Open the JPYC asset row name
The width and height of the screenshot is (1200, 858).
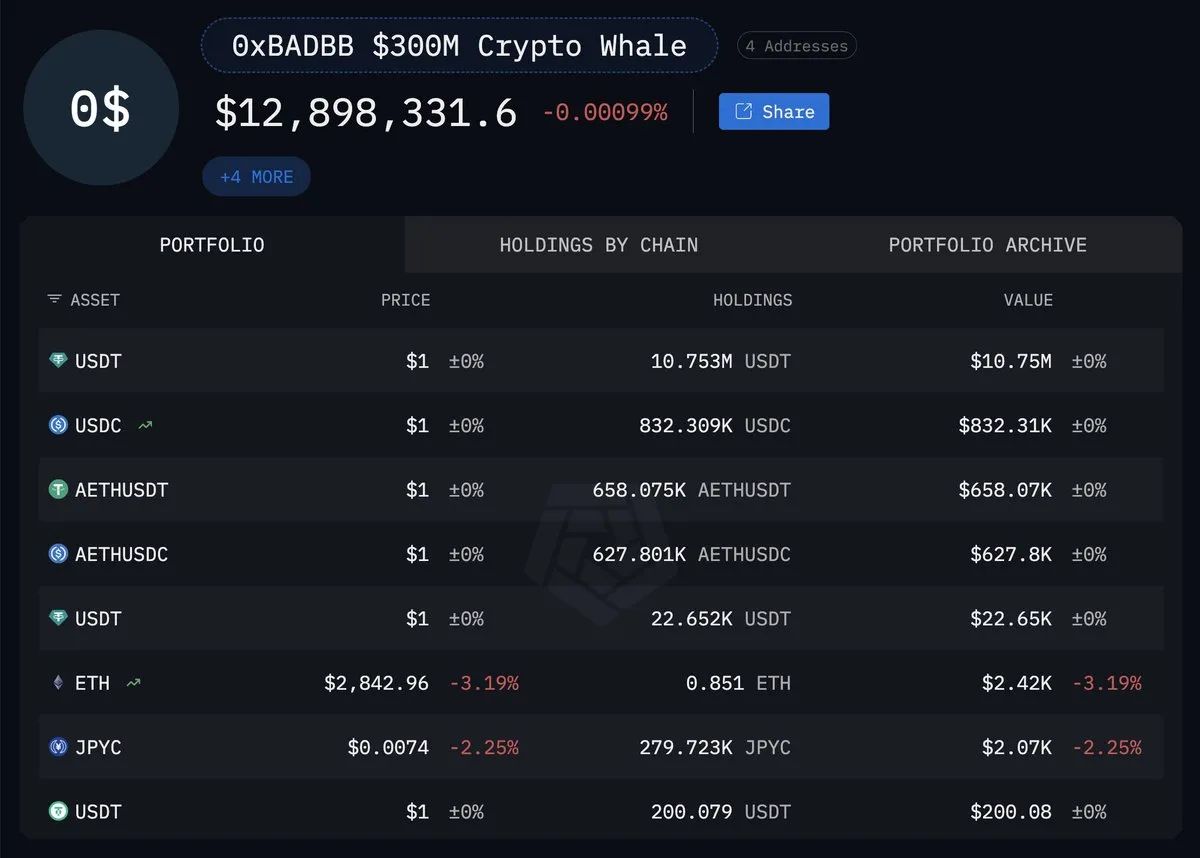(x=98, y=747)
